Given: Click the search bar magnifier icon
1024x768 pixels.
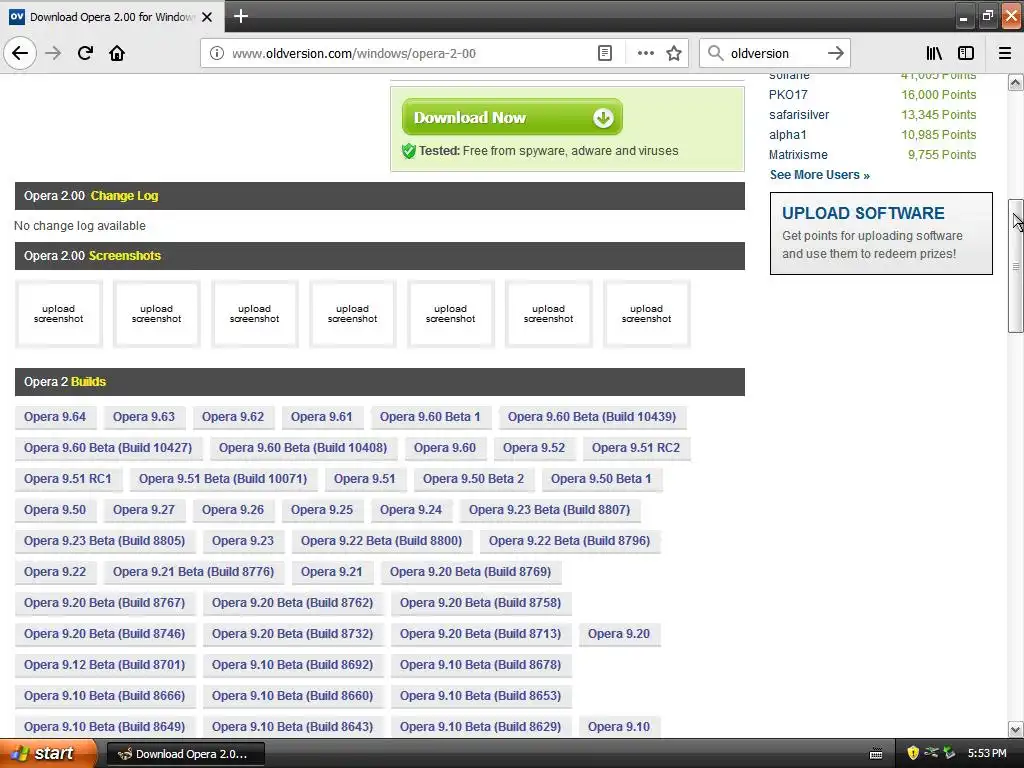Looking at the screenshot, I should pyautogui.click(x=715, y=53).
